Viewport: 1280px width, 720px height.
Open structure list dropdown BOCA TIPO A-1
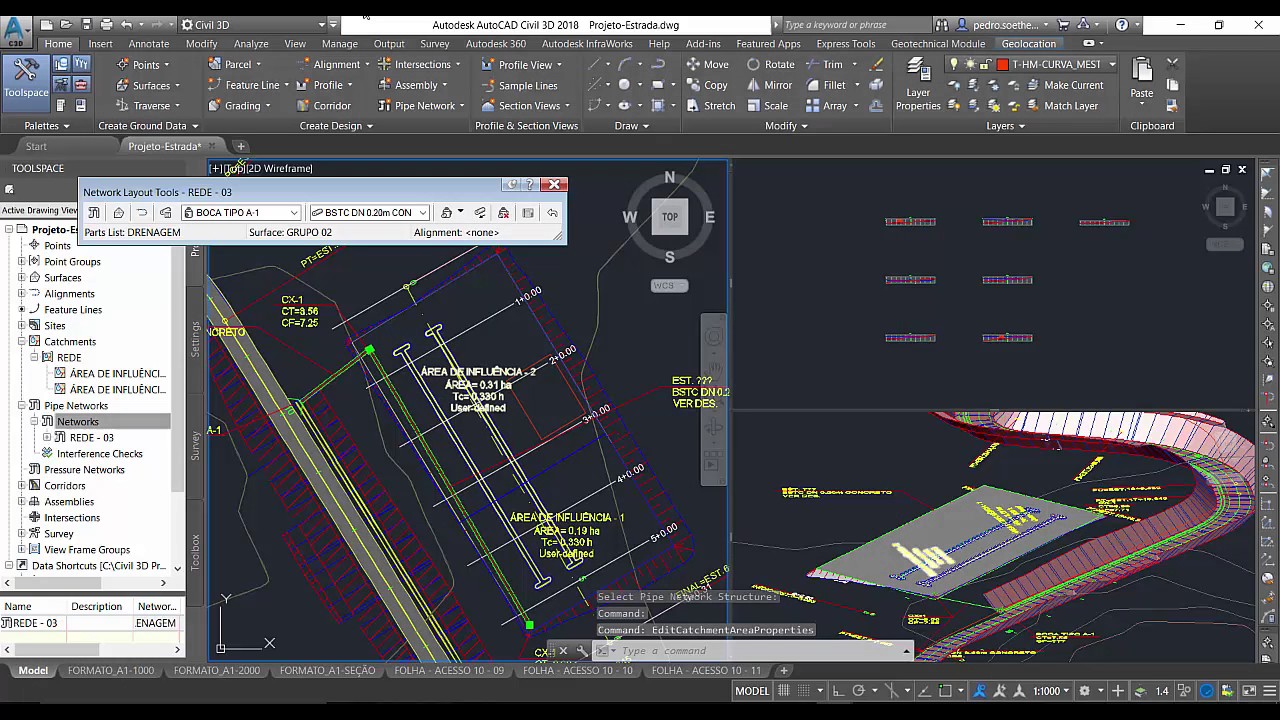(240, 213)
